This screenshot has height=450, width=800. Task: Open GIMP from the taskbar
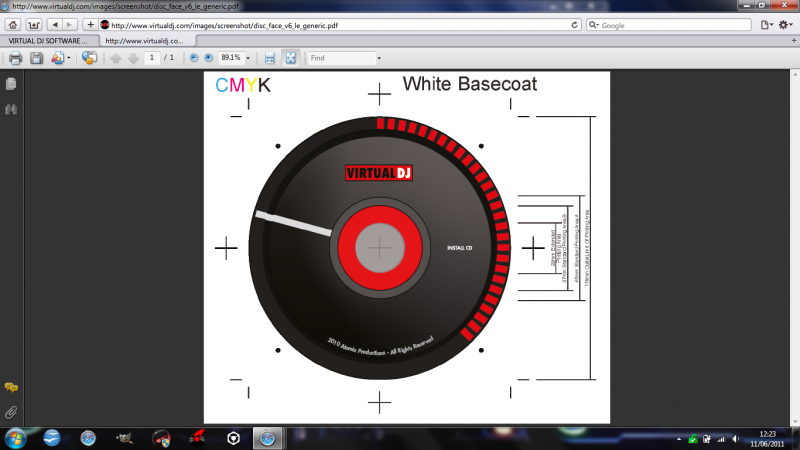tap(124, 438)
